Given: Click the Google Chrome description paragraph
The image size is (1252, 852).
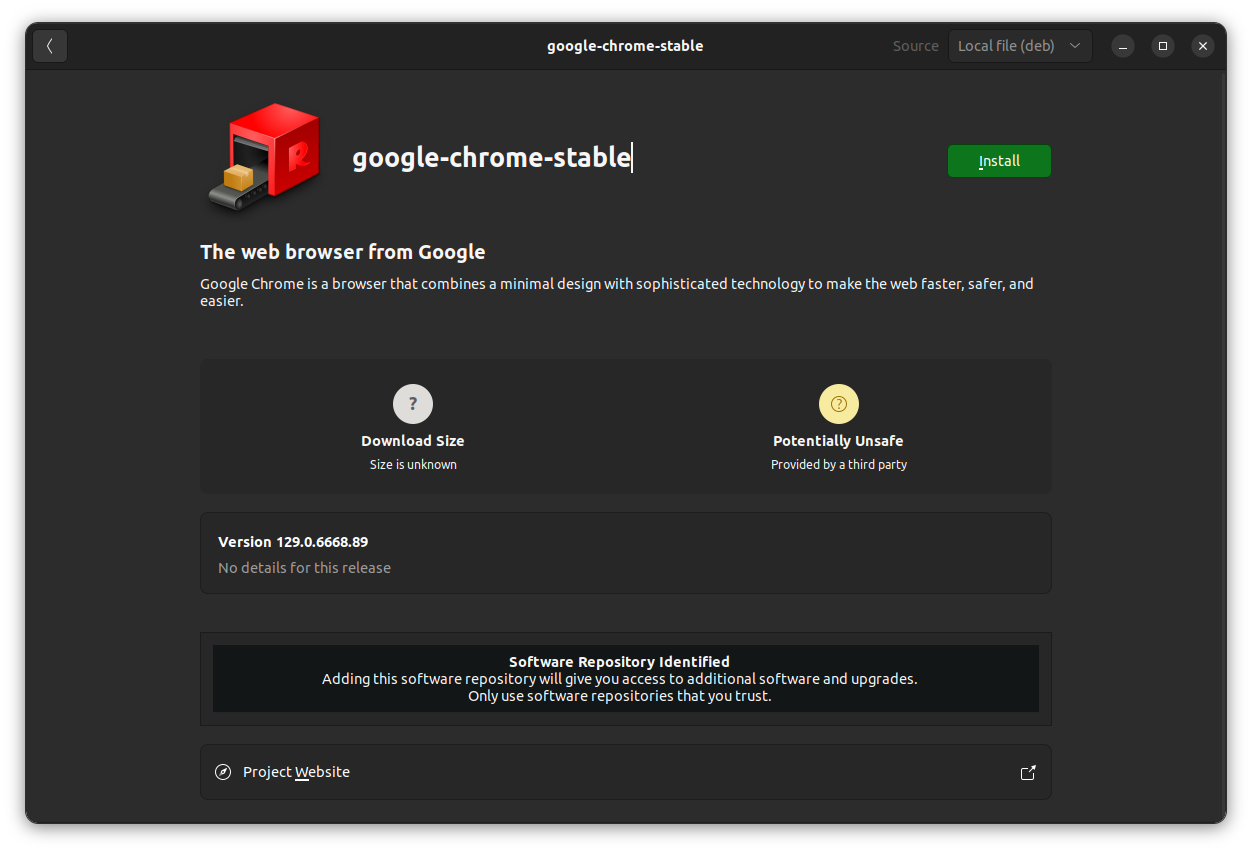Looking at the screenshot, I should tap(617, 292).
